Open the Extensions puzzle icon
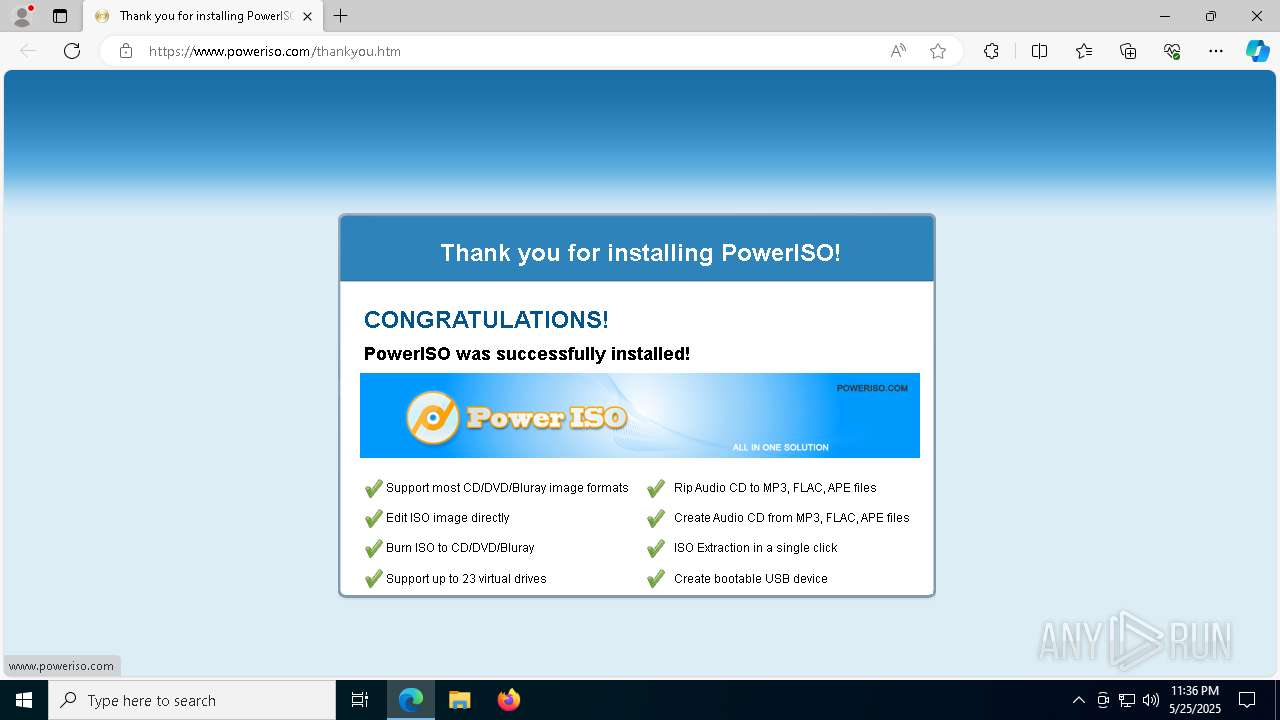Image resolution: width=1280 pixels, height=720 pixels. pos(991,51)
